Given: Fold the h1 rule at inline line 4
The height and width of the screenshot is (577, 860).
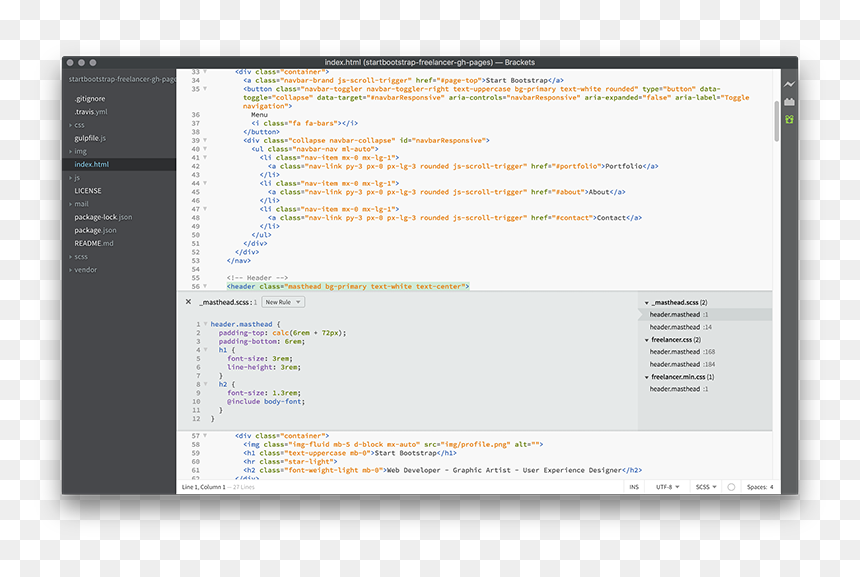Looking at the screenshot, I should click(x=206, y=350).
